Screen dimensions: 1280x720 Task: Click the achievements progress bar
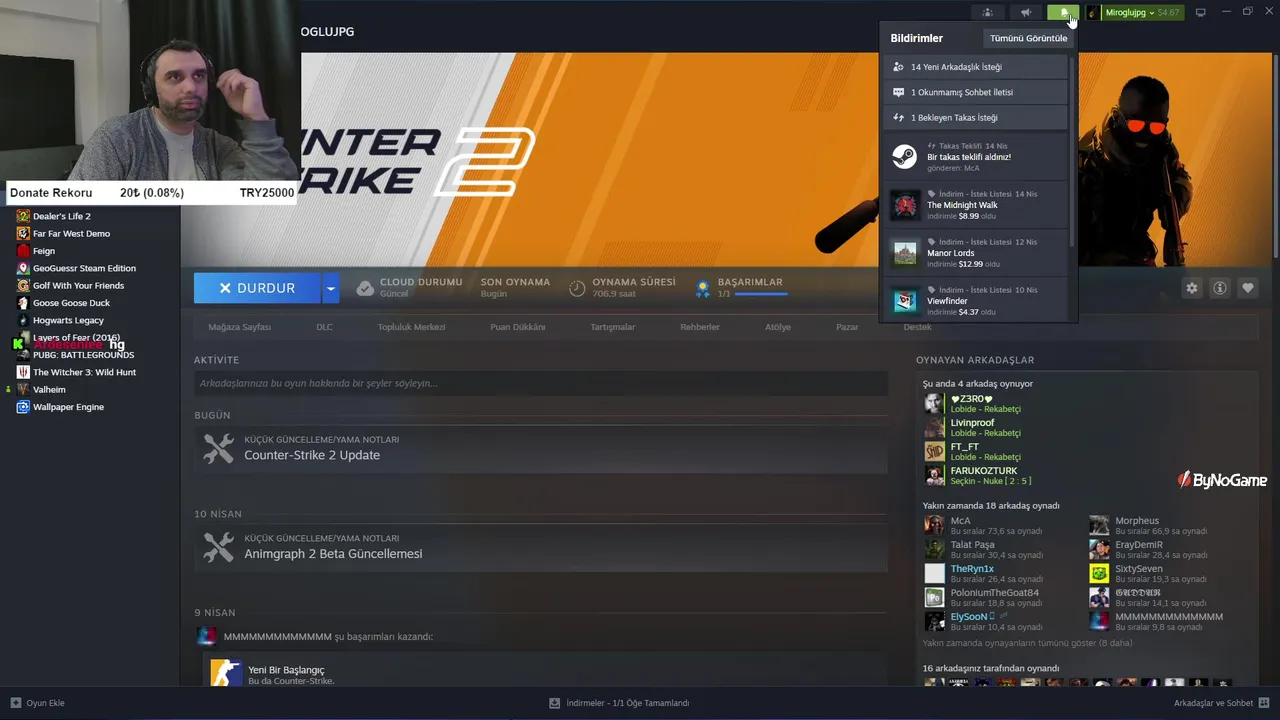click(761, 294)
